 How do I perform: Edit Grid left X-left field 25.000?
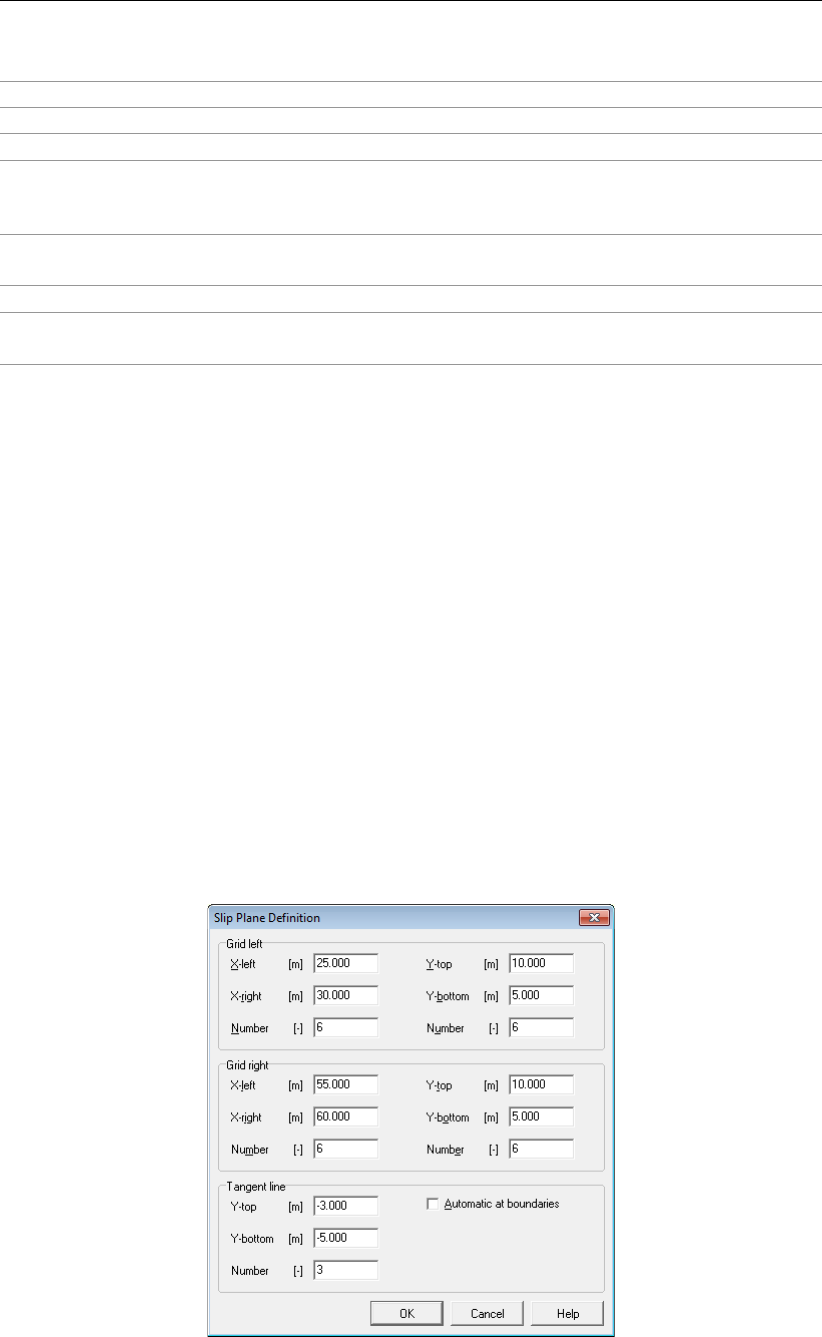pyautogui.click(x=345, y=964)
